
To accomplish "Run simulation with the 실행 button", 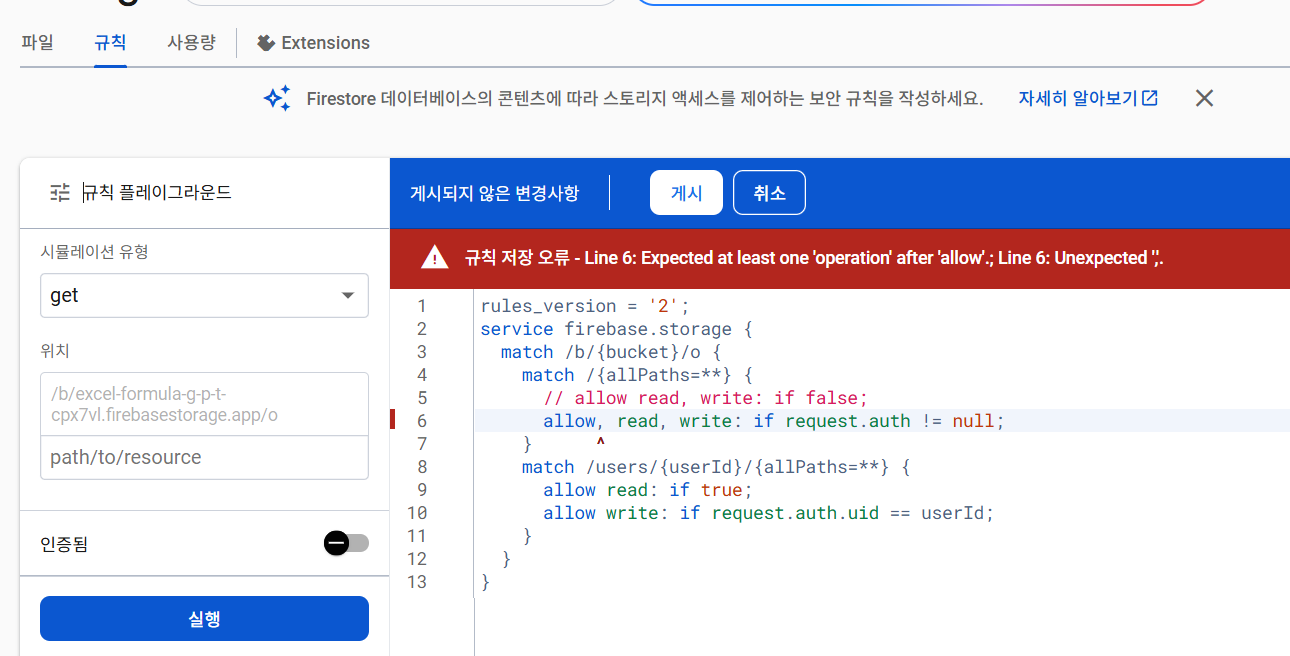I will point(204,619).
